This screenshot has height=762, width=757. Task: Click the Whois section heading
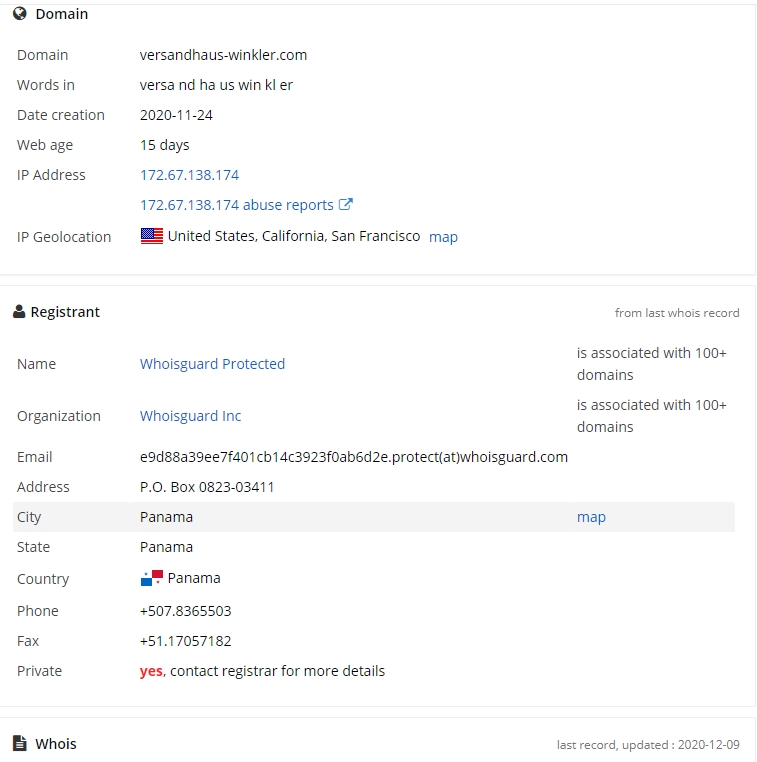point(56,744)
